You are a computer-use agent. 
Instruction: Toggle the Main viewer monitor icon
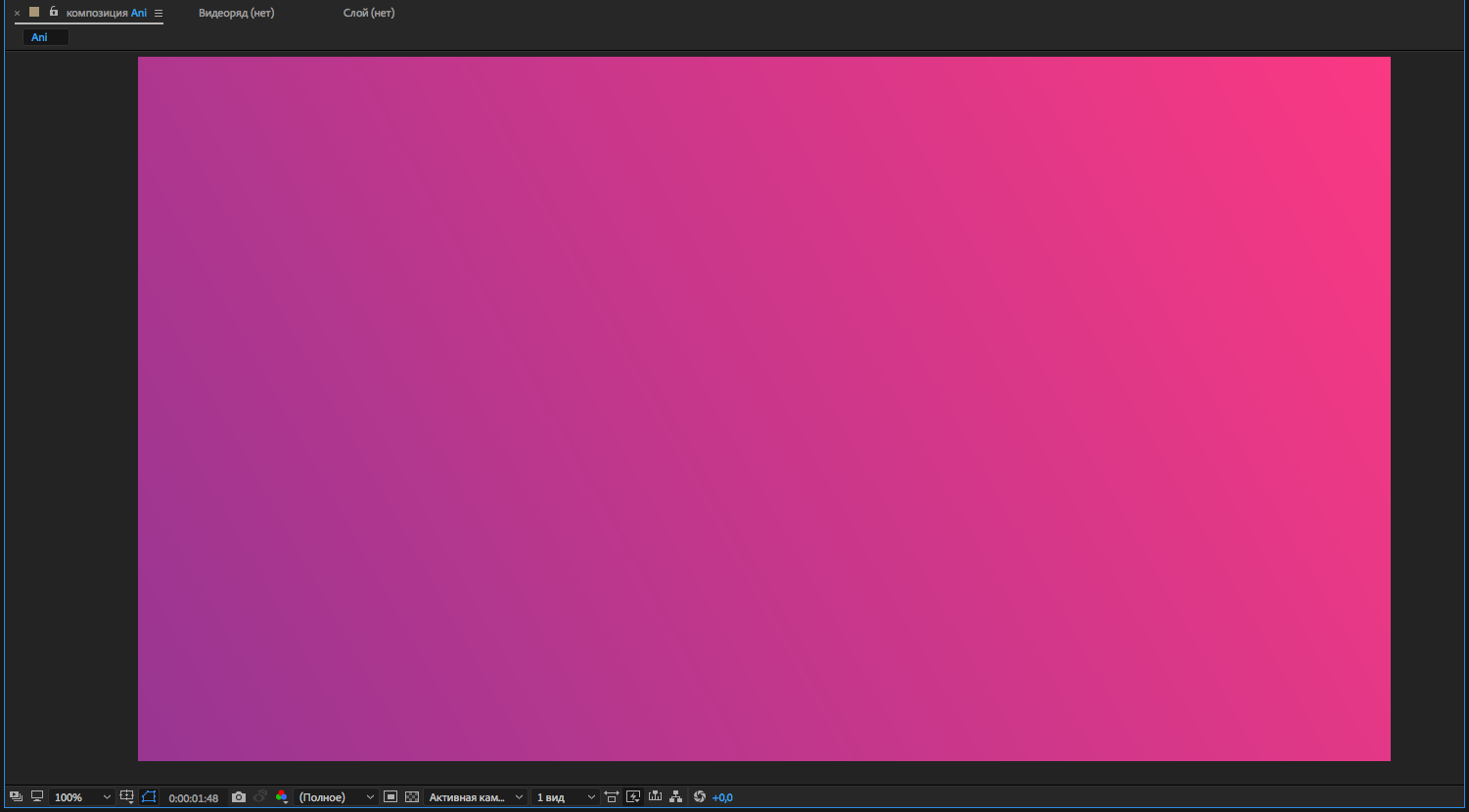click(x=36, y=796)
